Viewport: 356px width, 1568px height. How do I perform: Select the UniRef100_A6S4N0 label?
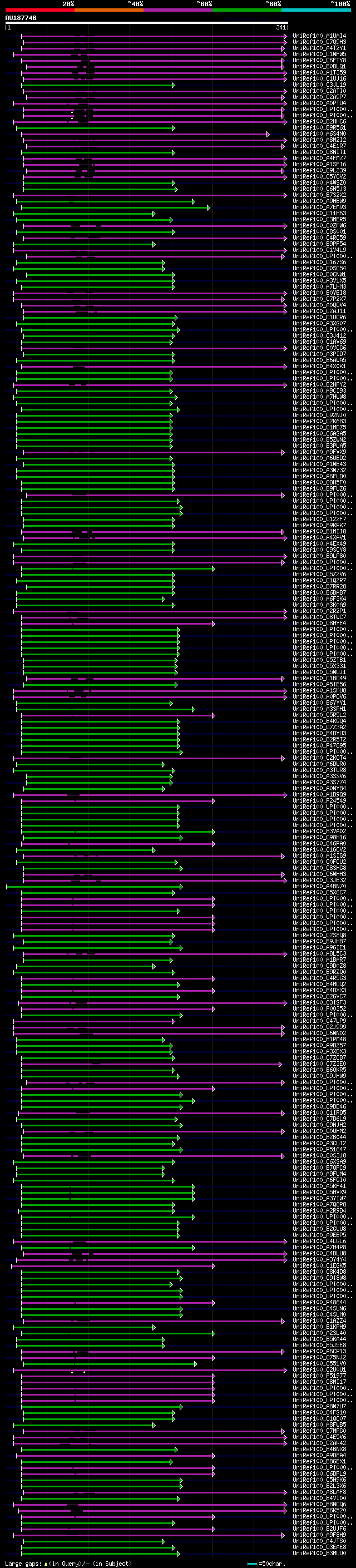319,134
